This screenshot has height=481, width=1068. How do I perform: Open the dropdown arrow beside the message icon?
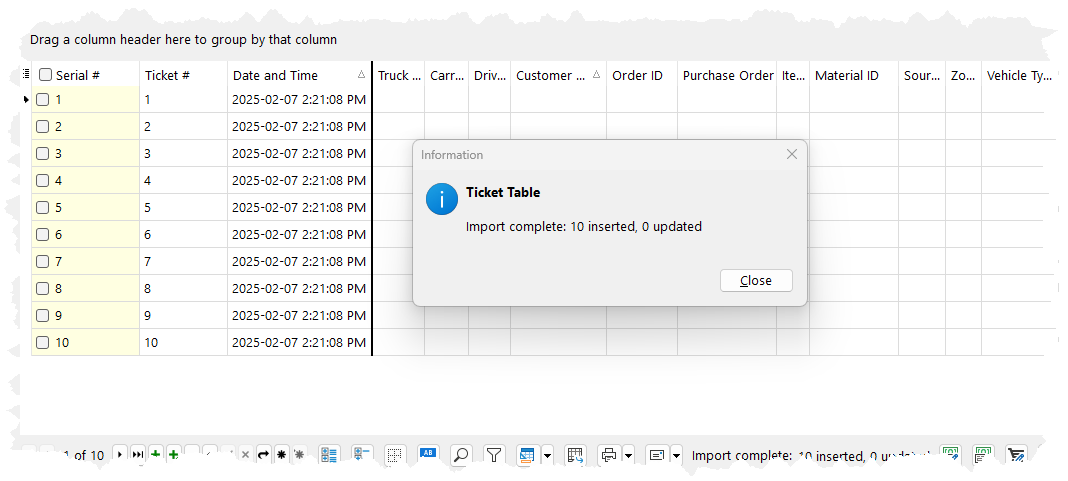pyautogui.click(x=677, y=455)
